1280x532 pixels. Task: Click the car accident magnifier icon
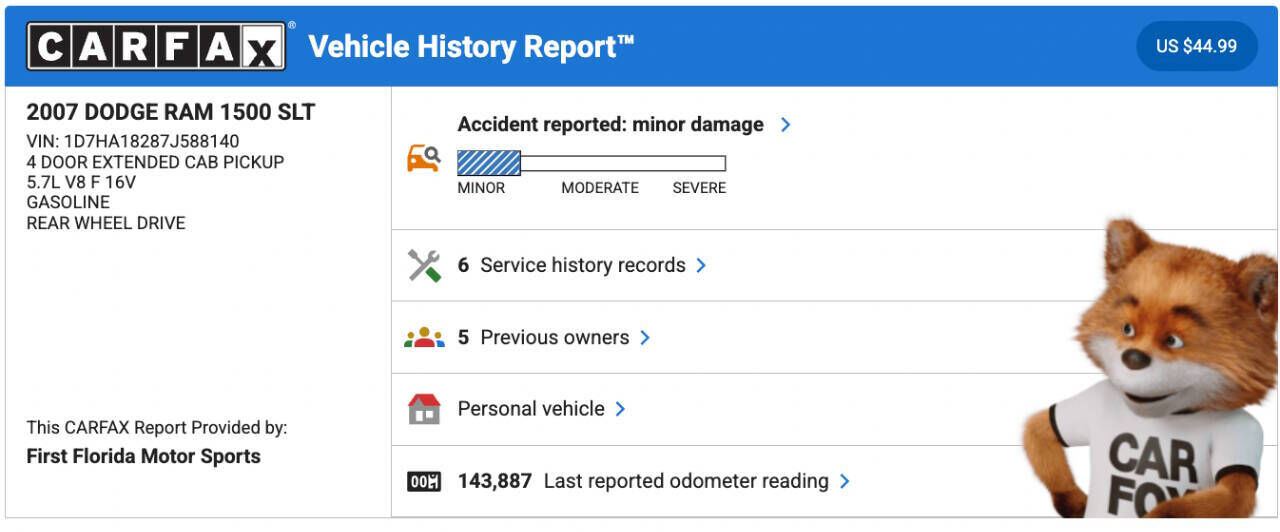point(423,157)
